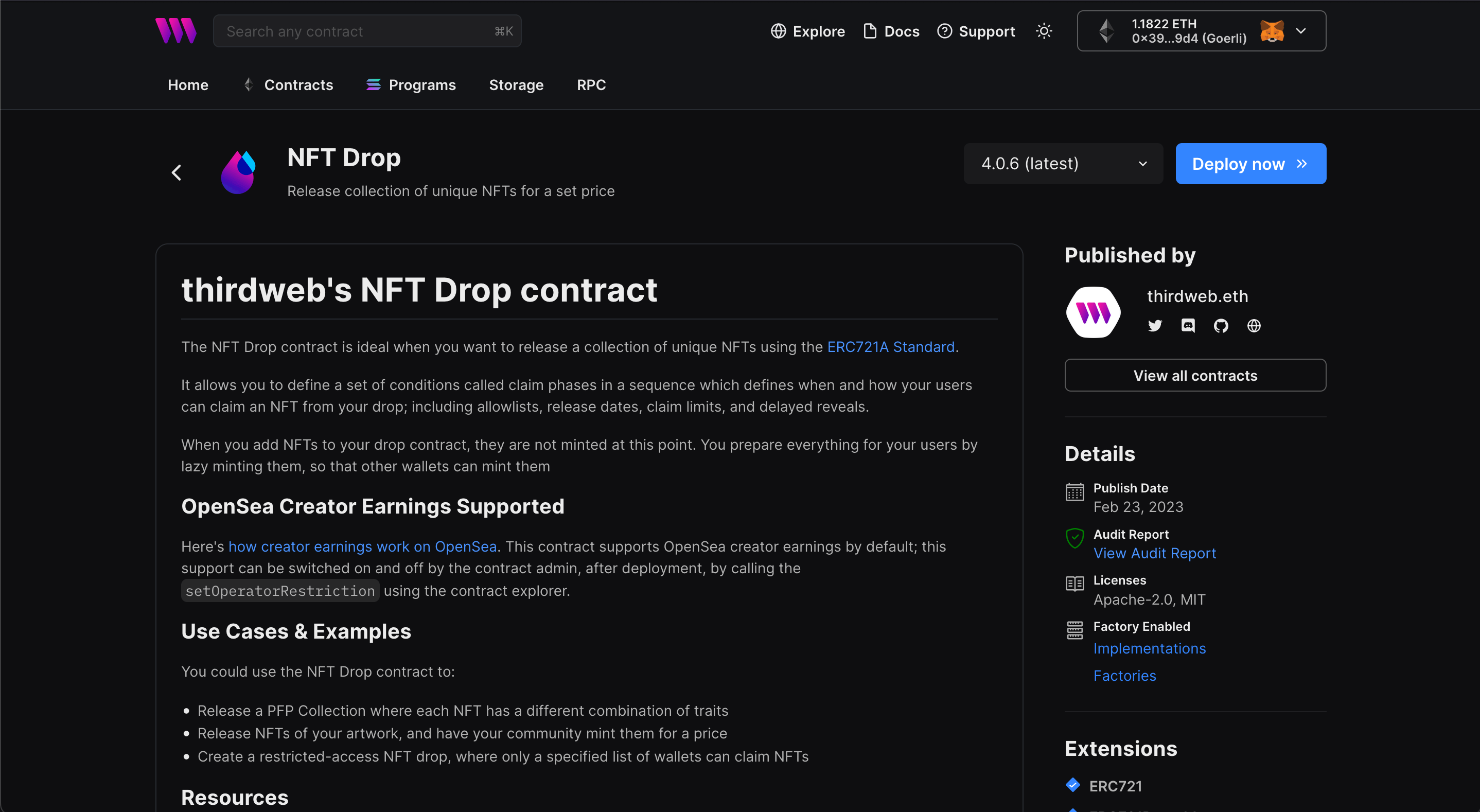Open thirdweb's Discord icon
Viewport: 1480px width, 812px height.
coord(1188,326)
